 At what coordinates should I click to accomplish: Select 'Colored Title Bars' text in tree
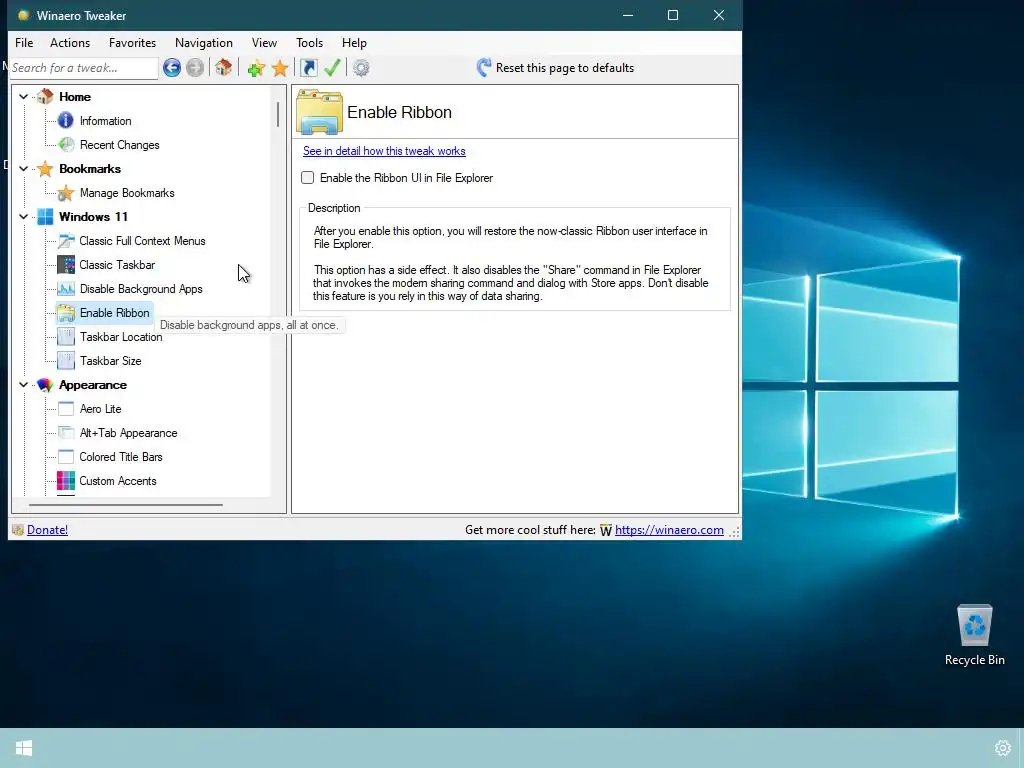(121, 457)
